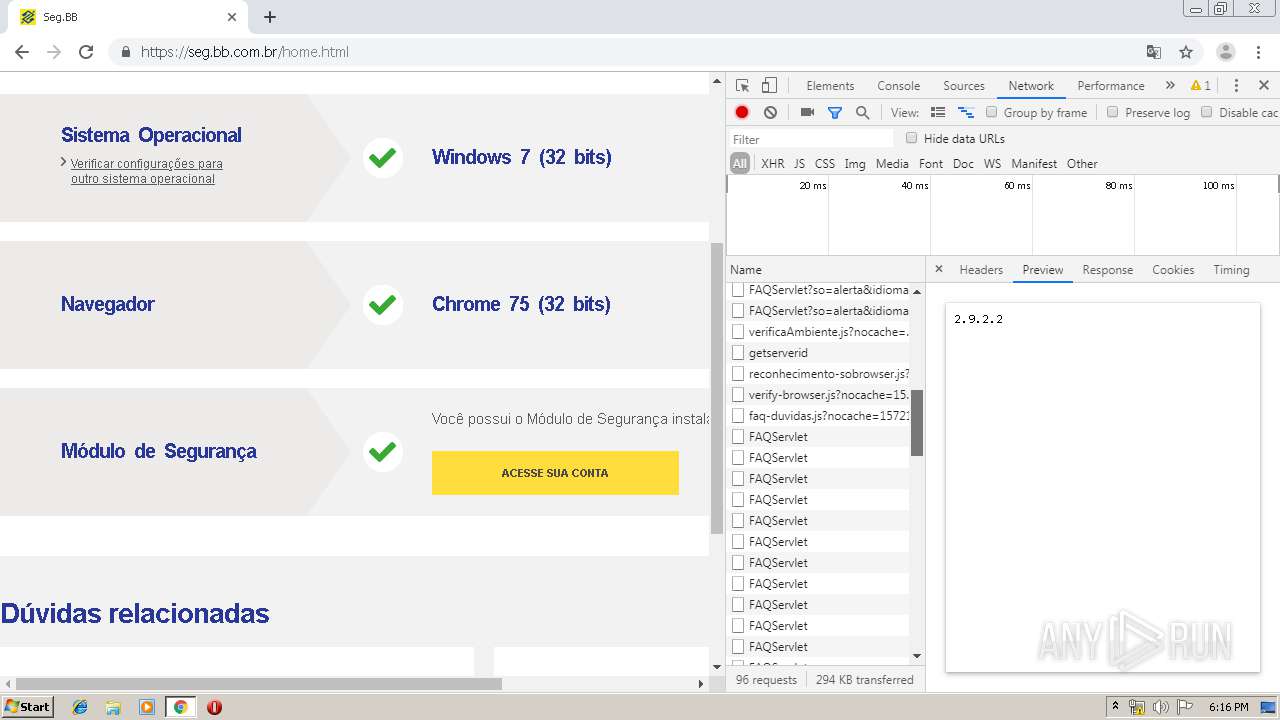
Task: Open the Performance tab
Action: [1110, 86]
